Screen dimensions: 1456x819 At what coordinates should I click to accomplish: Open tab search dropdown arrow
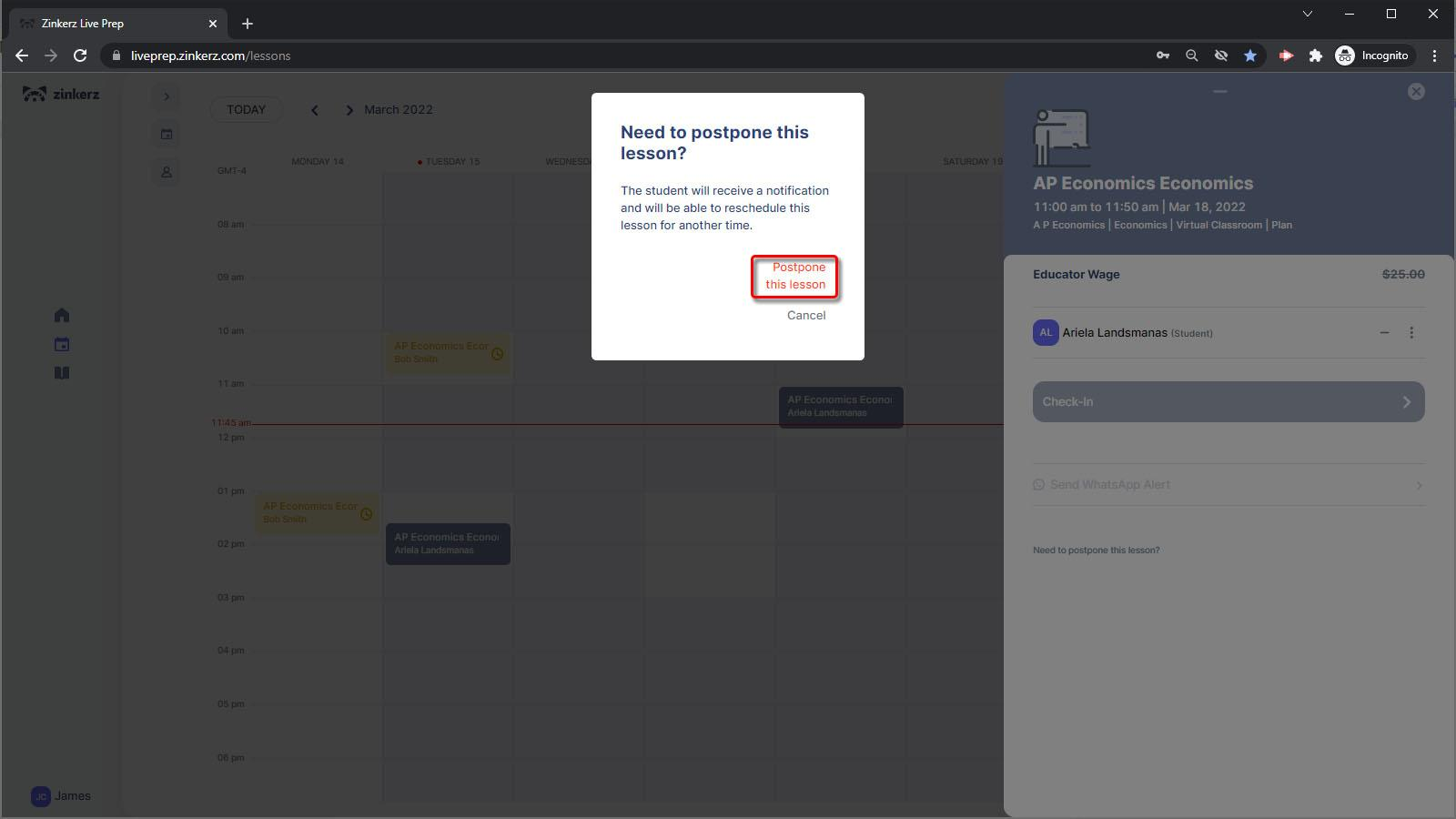(x=1308, y=14)
